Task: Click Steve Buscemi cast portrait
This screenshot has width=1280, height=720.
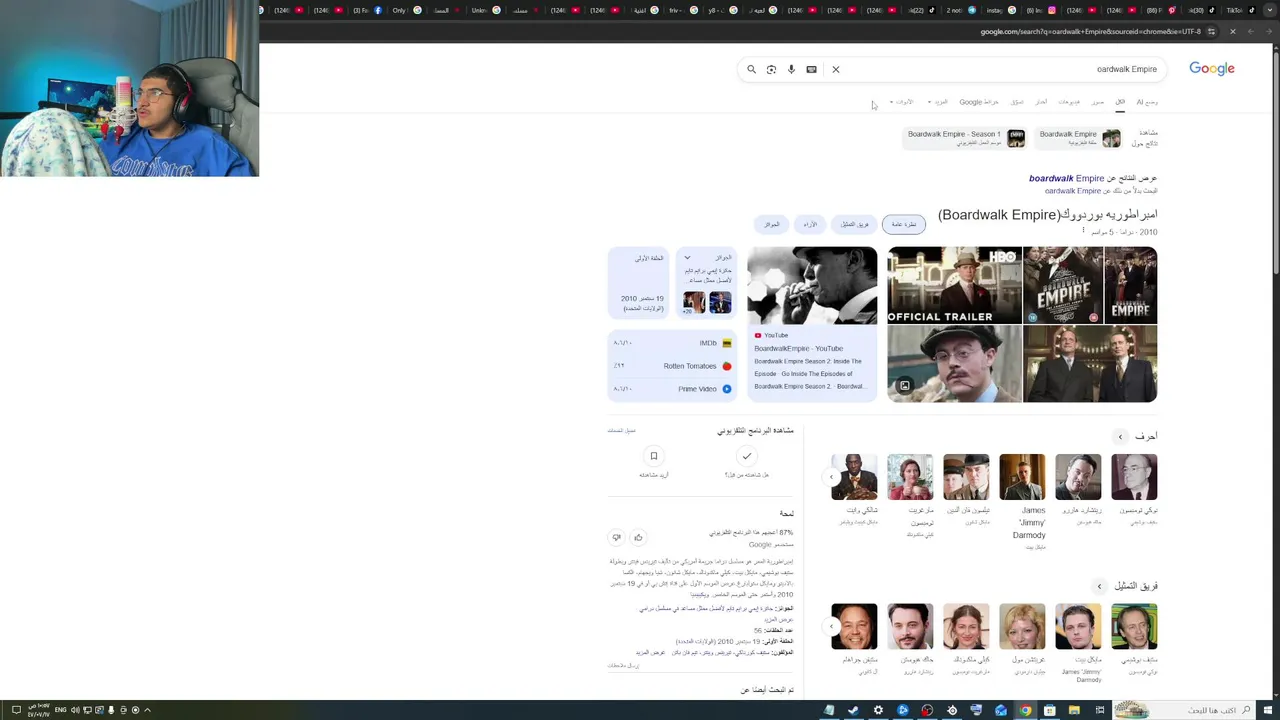Action: point(1134,626)
